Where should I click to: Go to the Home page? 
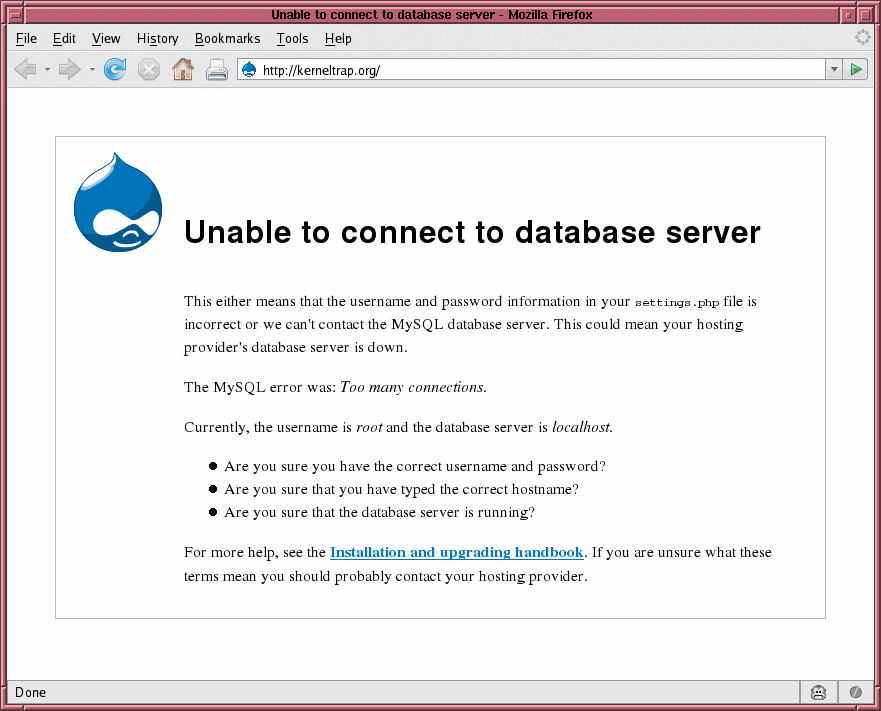pyautogui.click(x=183, y=70)
